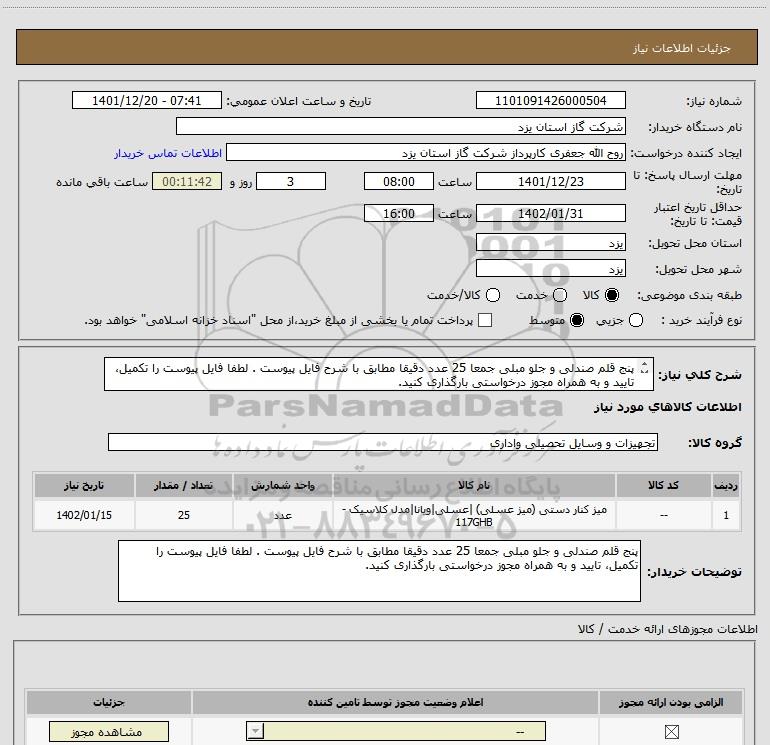Click the اطلاعات مجوزهای ارائه خدمت / کالا heading
Screen dimensions: 770x745
click(667, 629)
